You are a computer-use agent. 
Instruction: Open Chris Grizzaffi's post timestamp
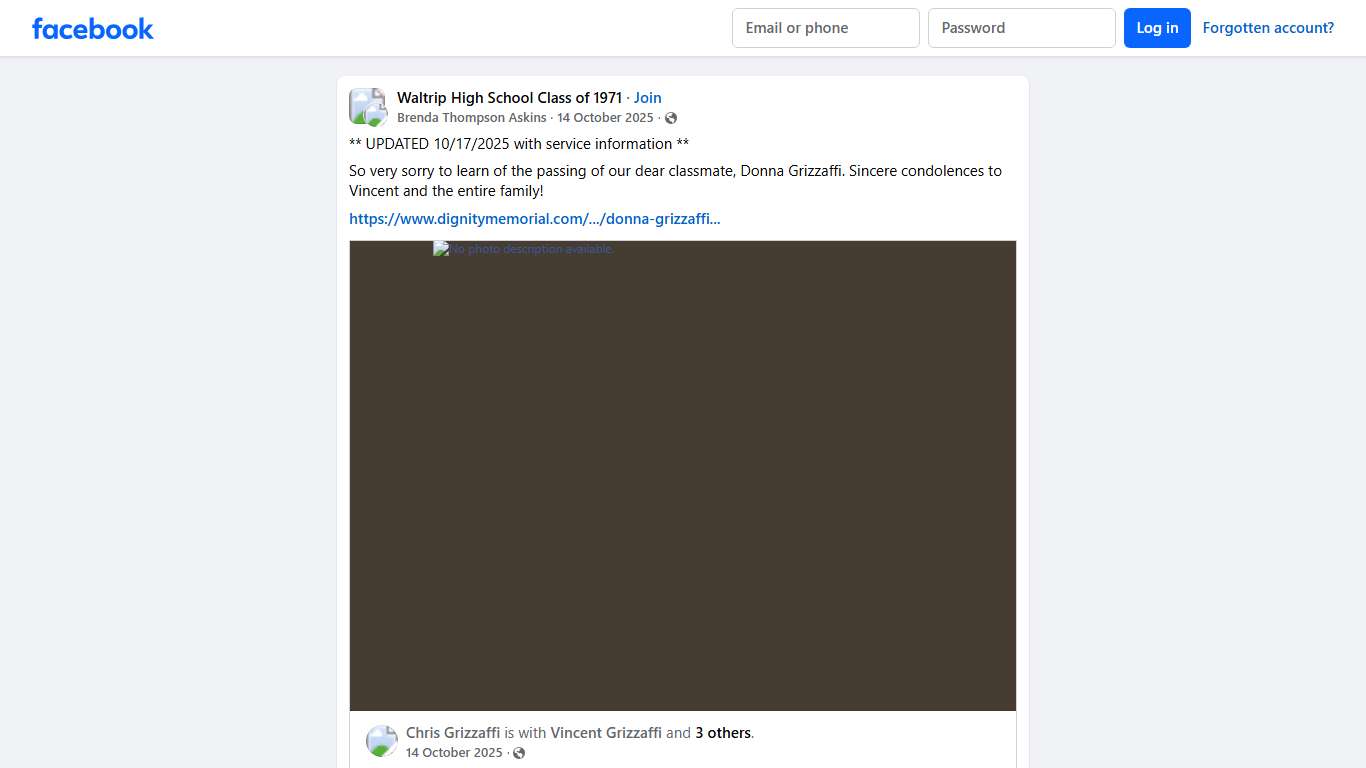(454, 753)
